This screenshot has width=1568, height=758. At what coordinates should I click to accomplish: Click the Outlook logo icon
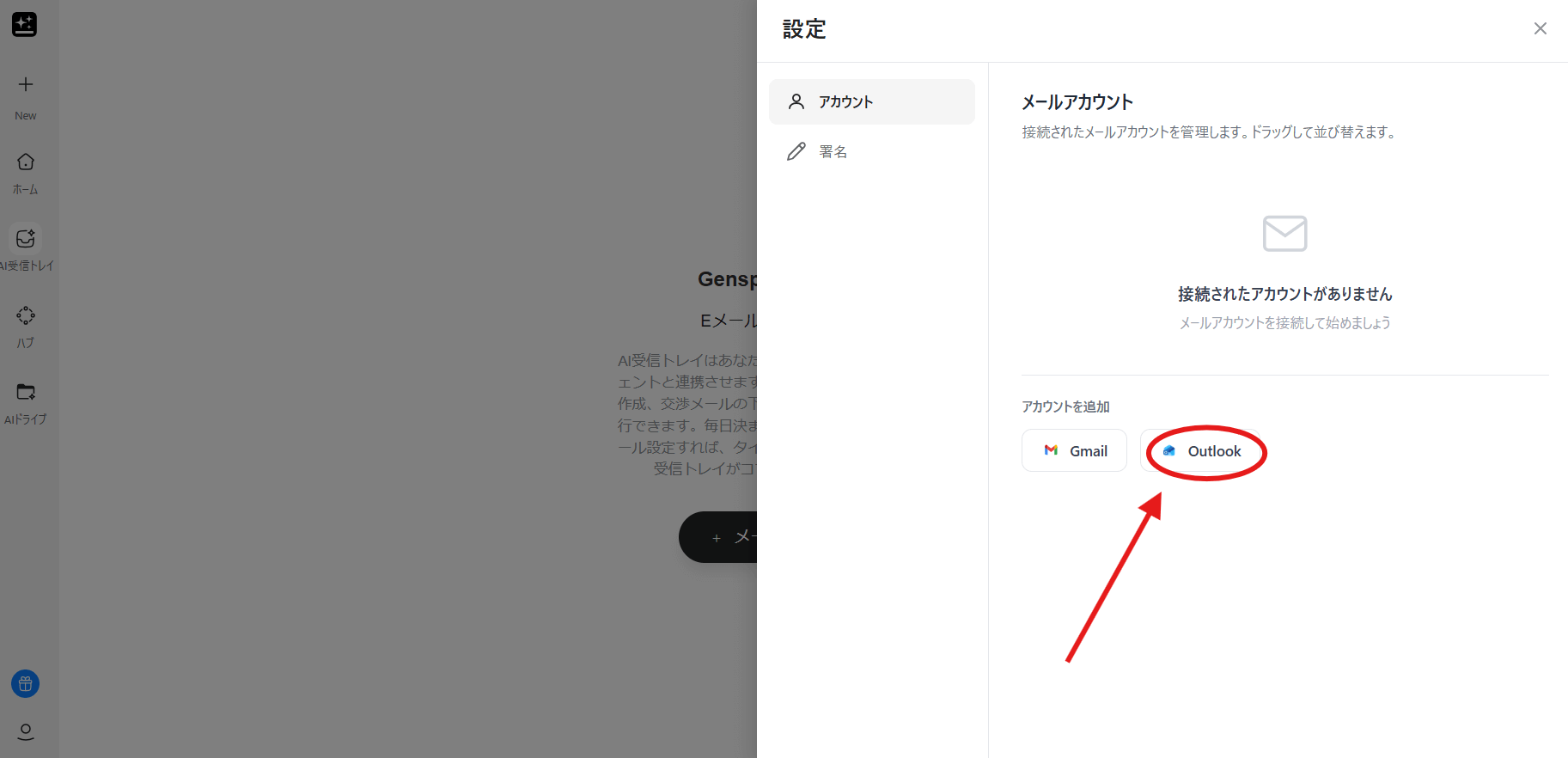point(1168,451)
